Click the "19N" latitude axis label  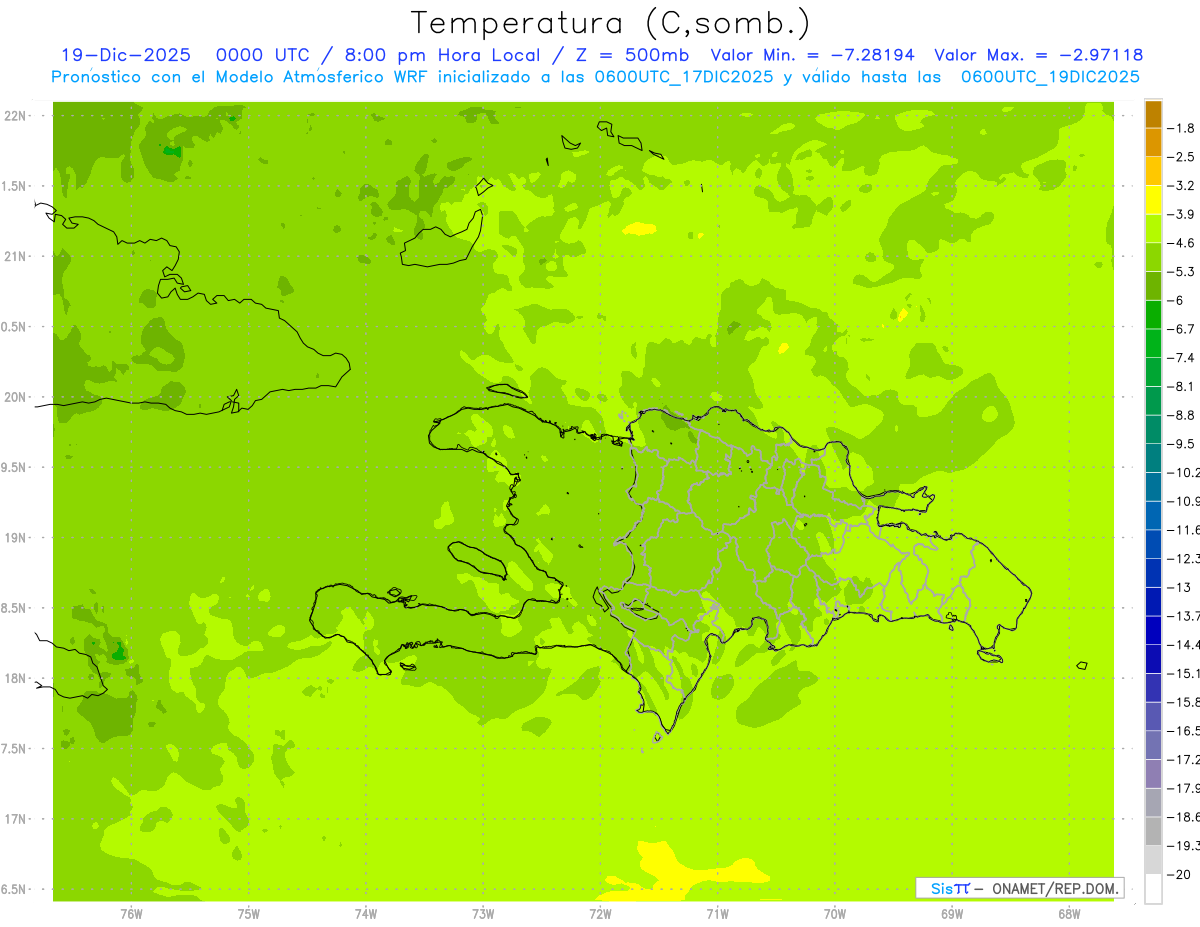coord(16,538)
